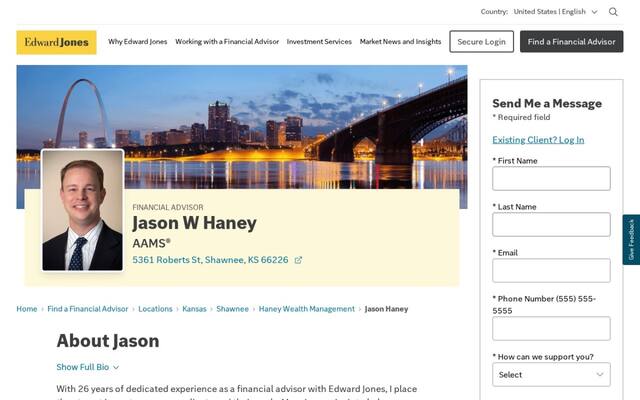Image resolution: width=640 pixels, height=400 pixels.
Task: Click the search magnifier icon
Action: (613, 12)
